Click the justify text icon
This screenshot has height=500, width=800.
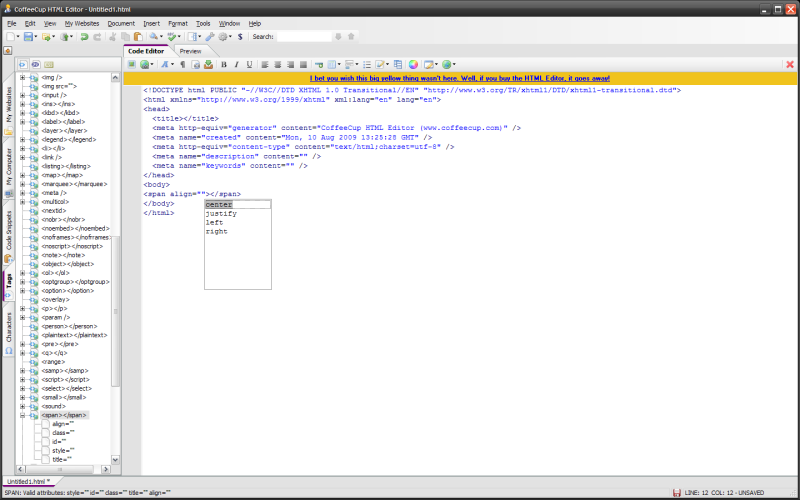click(303, 64)
